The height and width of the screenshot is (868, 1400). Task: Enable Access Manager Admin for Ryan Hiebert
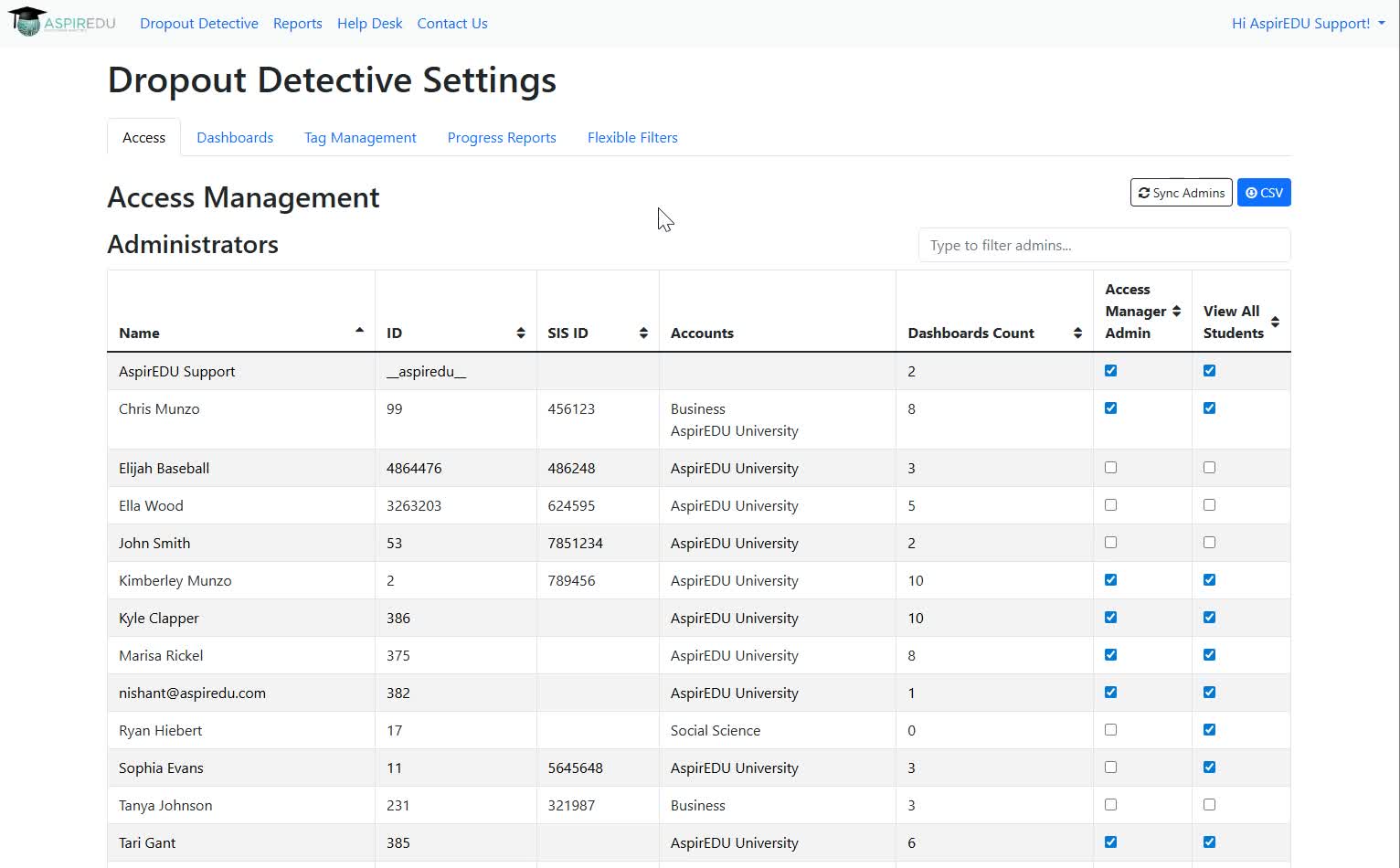(x=1110, y=730)
